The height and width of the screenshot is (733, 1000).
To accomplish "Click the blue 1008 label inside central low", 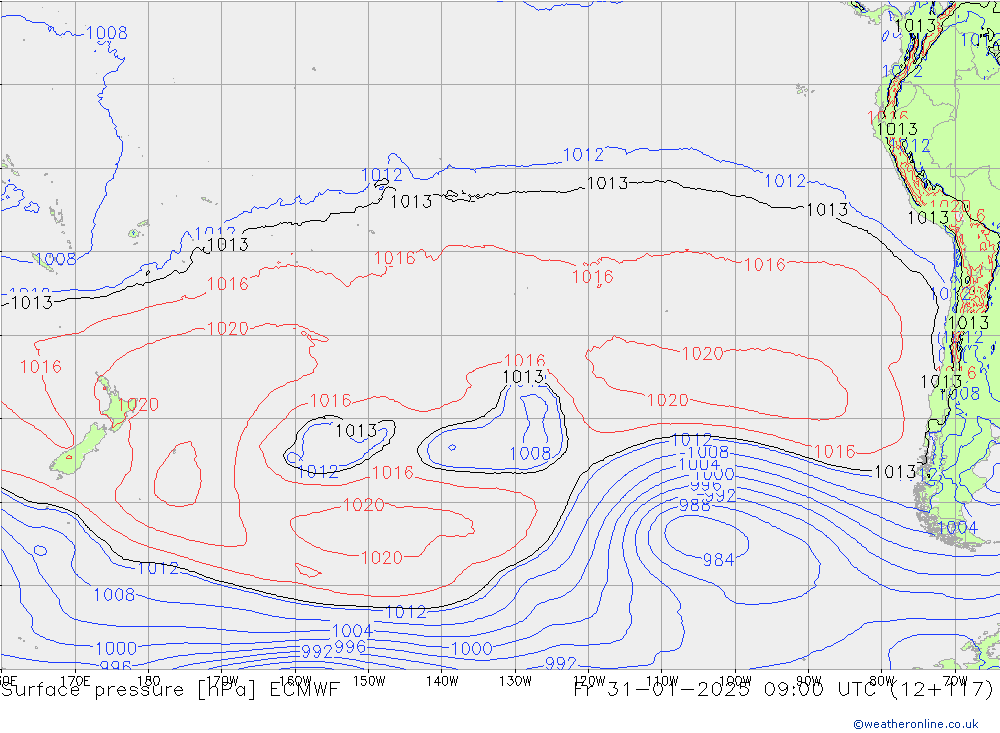I will [529, 453].
